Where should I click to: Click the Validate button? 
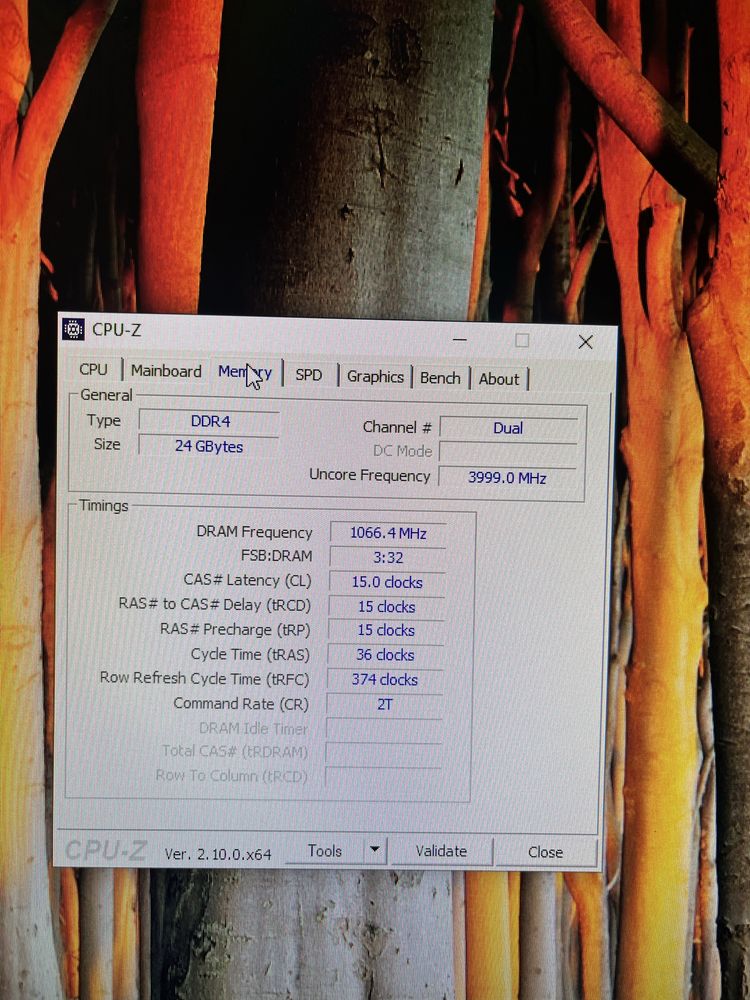441,851
